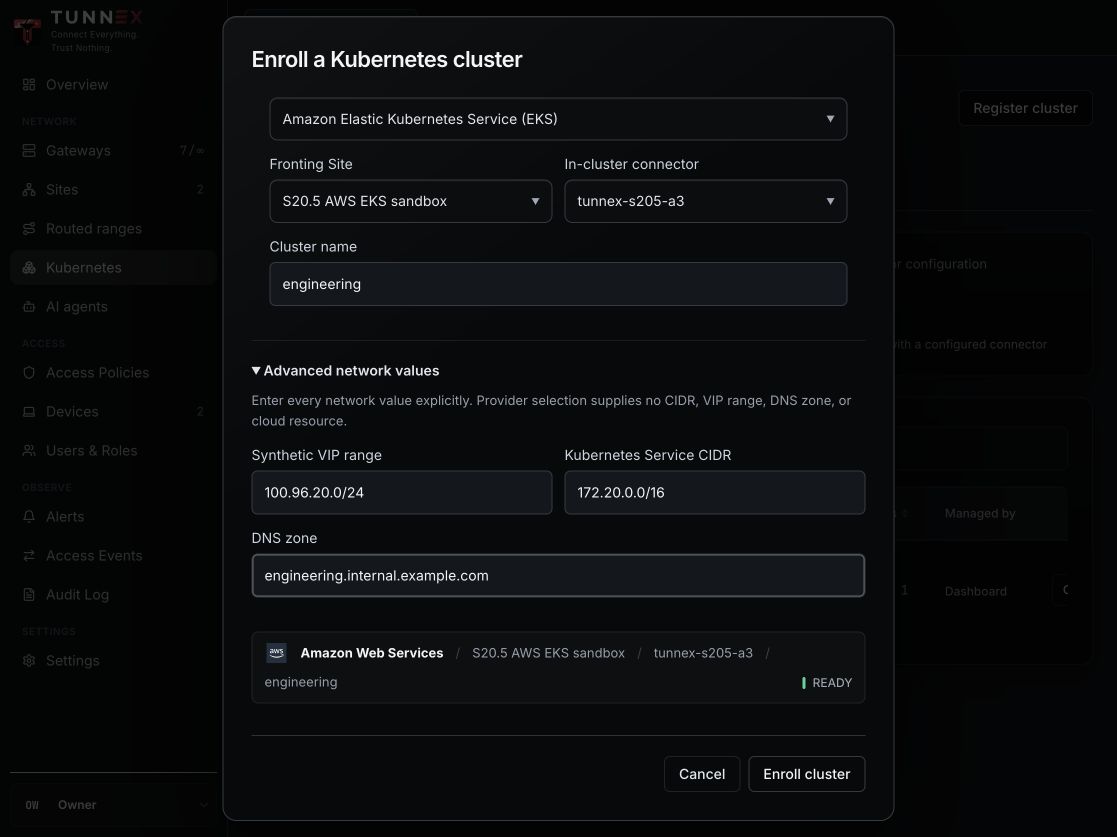The width and height of the screenshot is (1117, 837).
Task: Collapse the Advanced network values section
Action: click(x=346, y=370)
